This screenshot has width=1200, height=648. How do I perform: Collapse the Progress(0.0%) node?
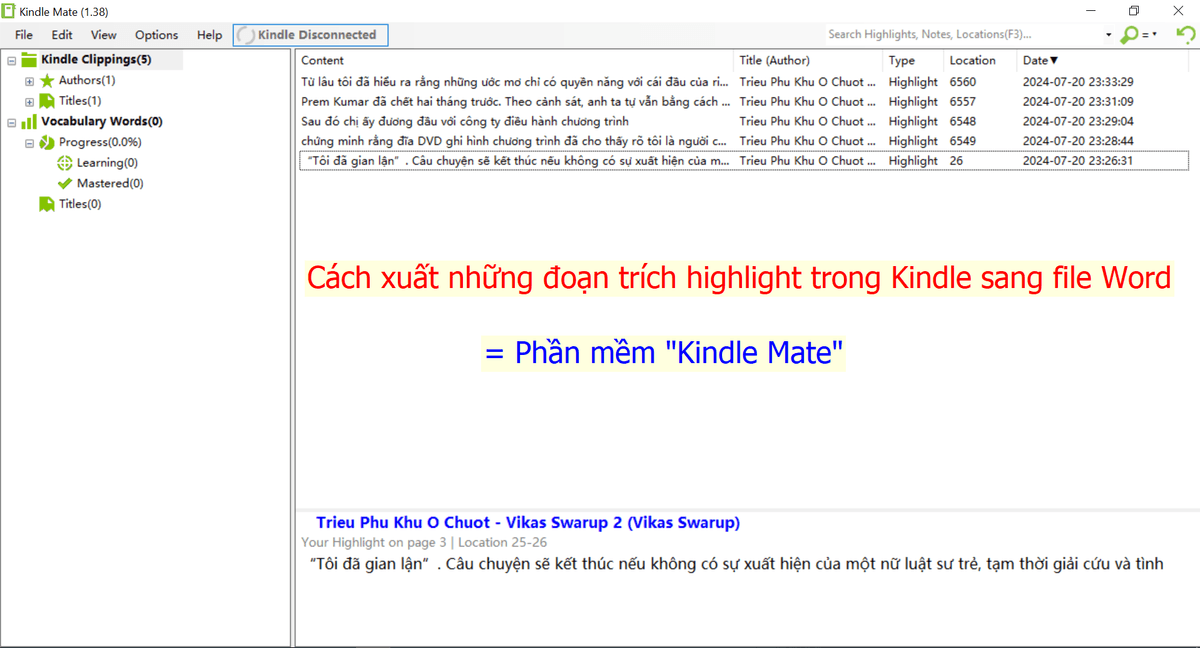(30, 142)
